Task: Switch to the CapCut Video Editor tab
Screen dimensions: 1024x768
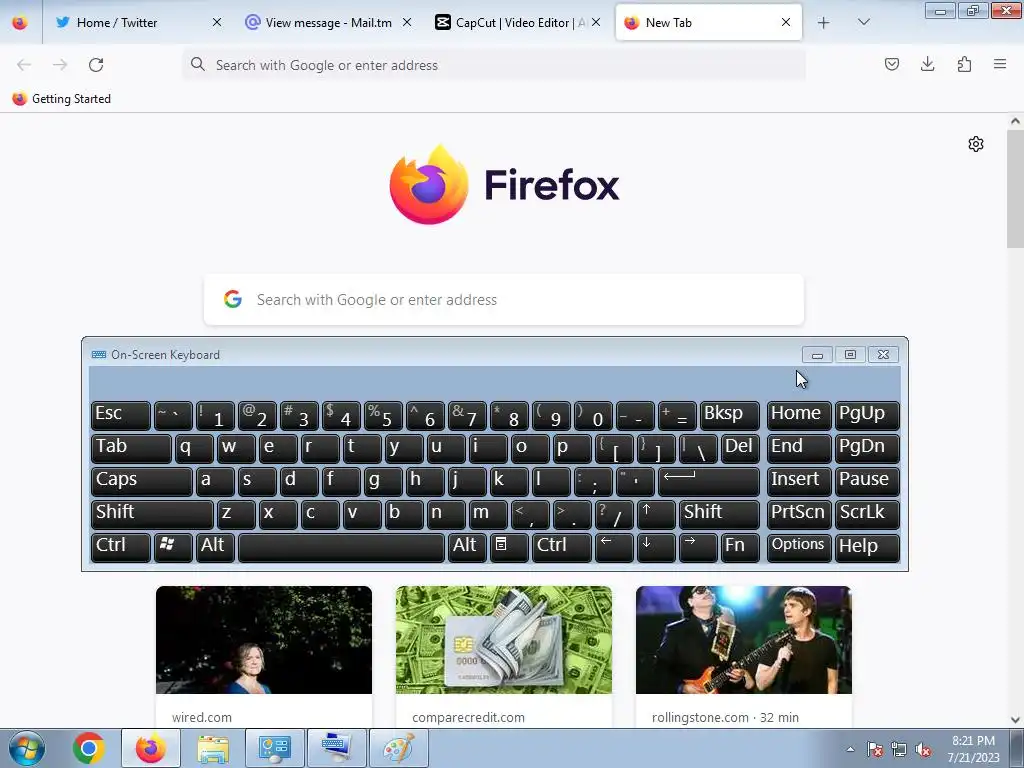Action: click(x=519, y=23)
